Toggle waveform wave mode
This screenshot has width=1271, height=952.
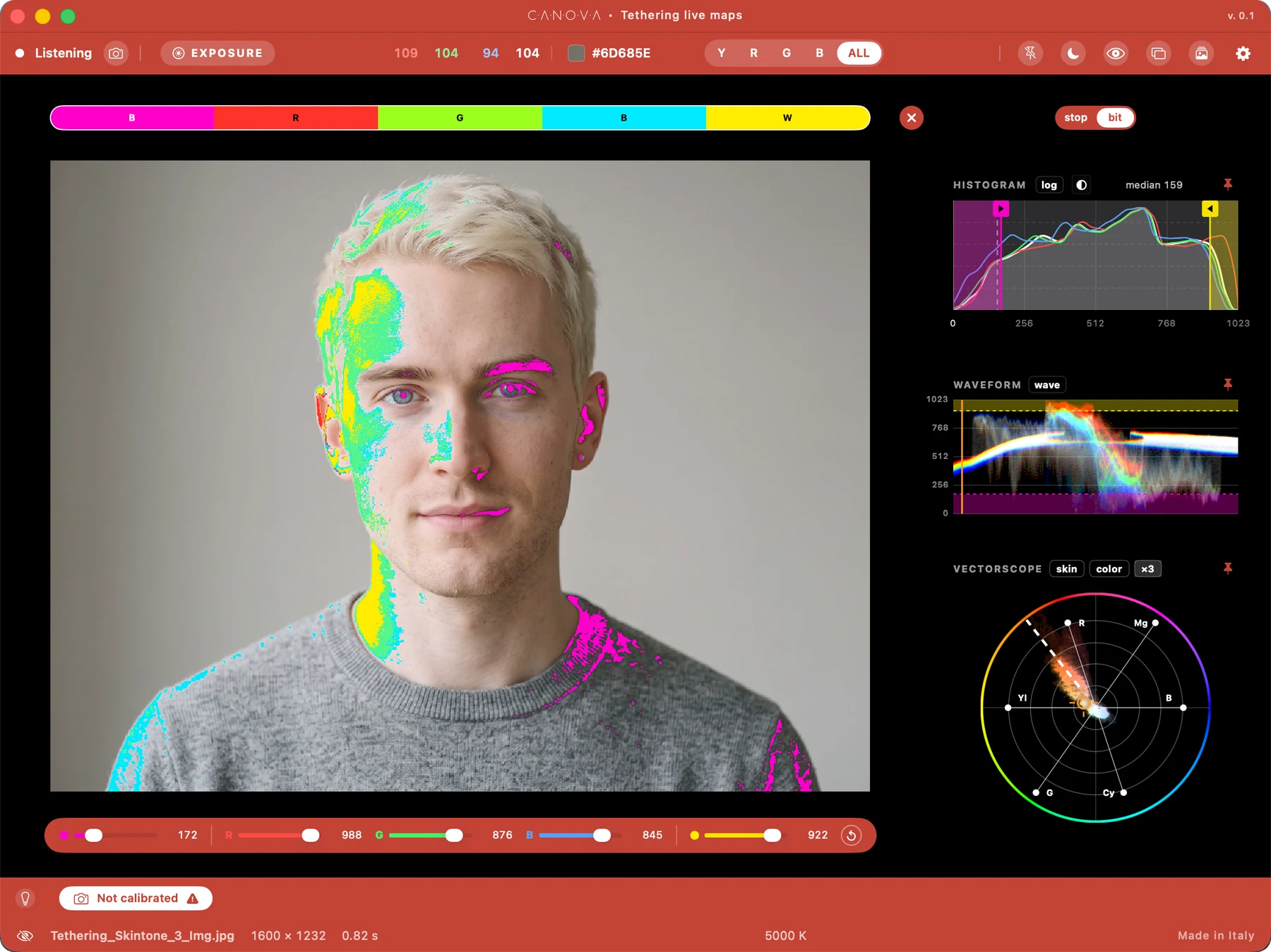point(1047,385)
